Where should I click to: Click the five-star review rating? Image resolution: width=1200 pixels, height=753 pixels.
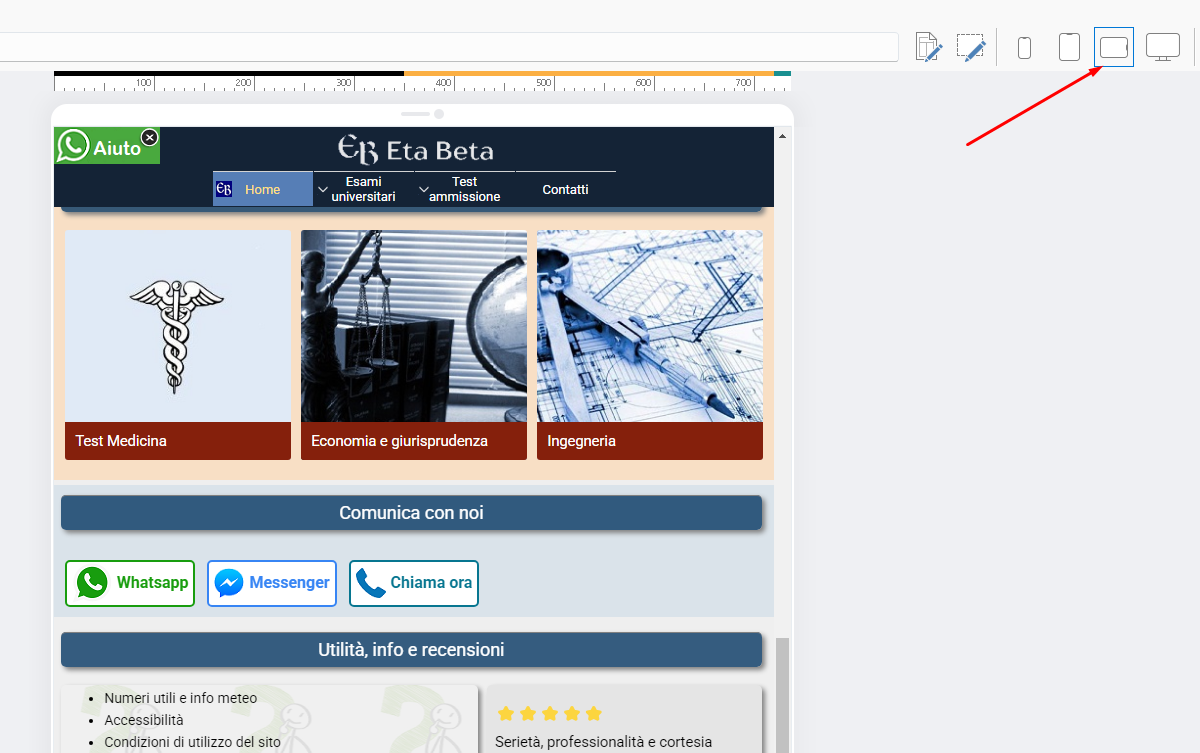pos(549,713)
